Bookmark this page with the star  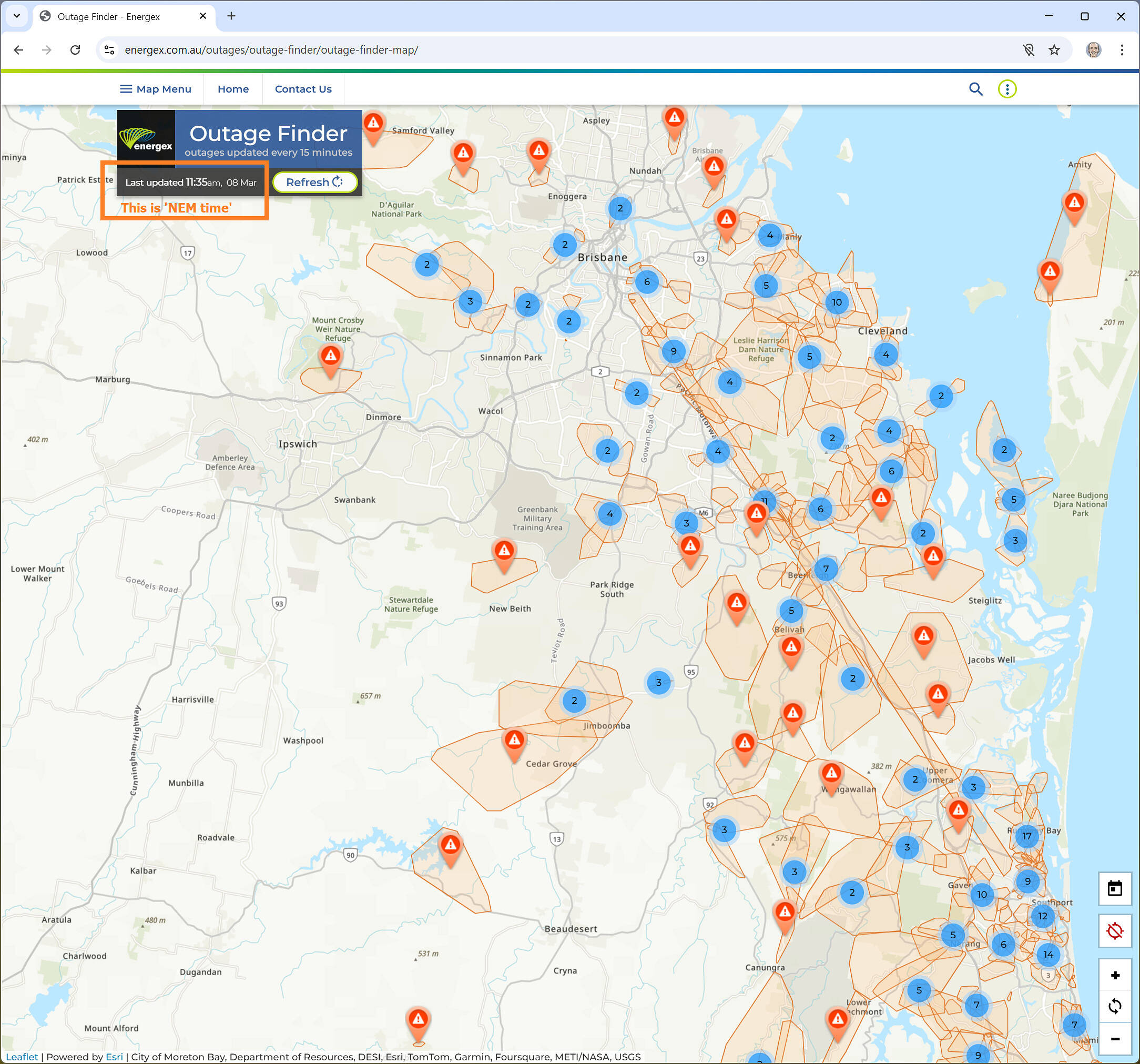1054,50
